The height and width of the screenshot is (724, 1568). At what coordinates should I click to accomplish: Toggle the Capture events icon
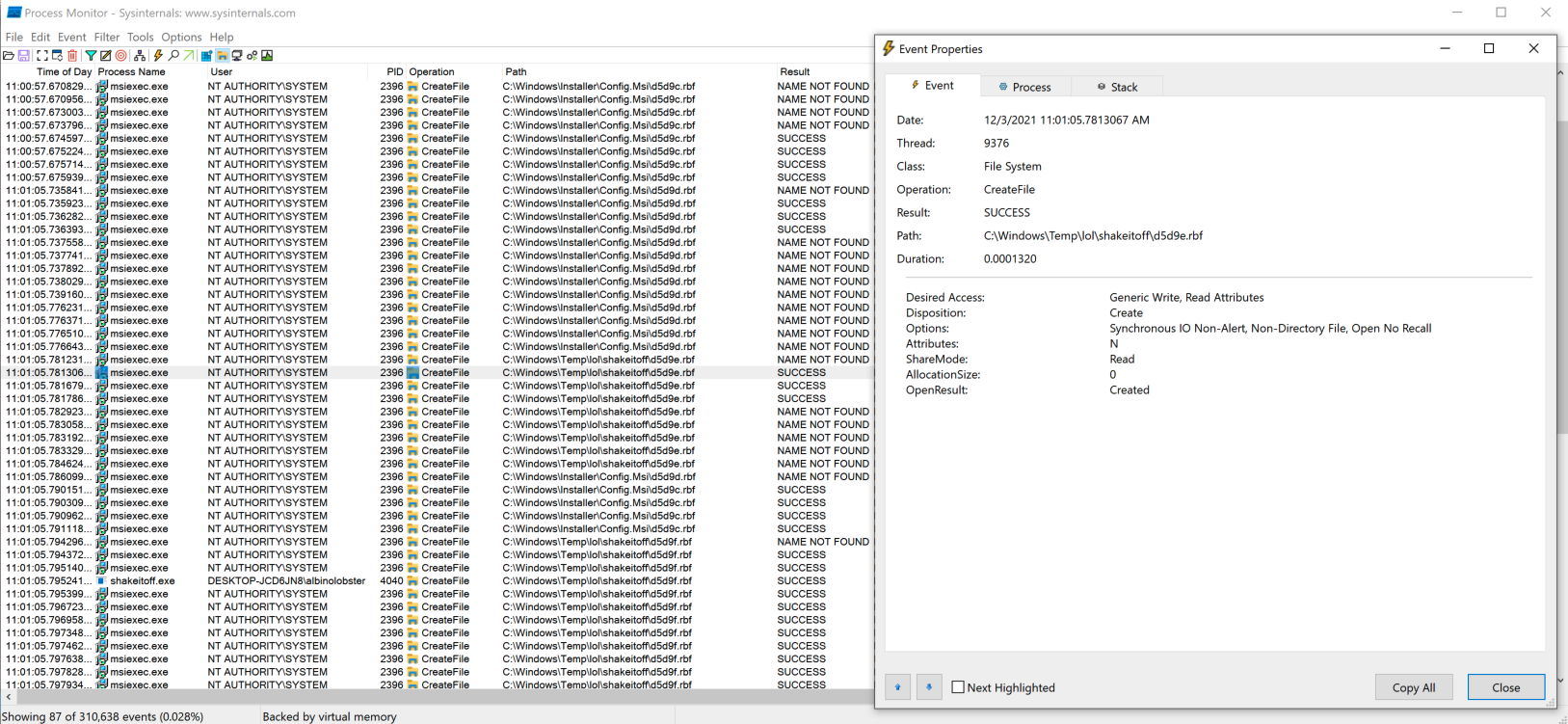point(42,56)
